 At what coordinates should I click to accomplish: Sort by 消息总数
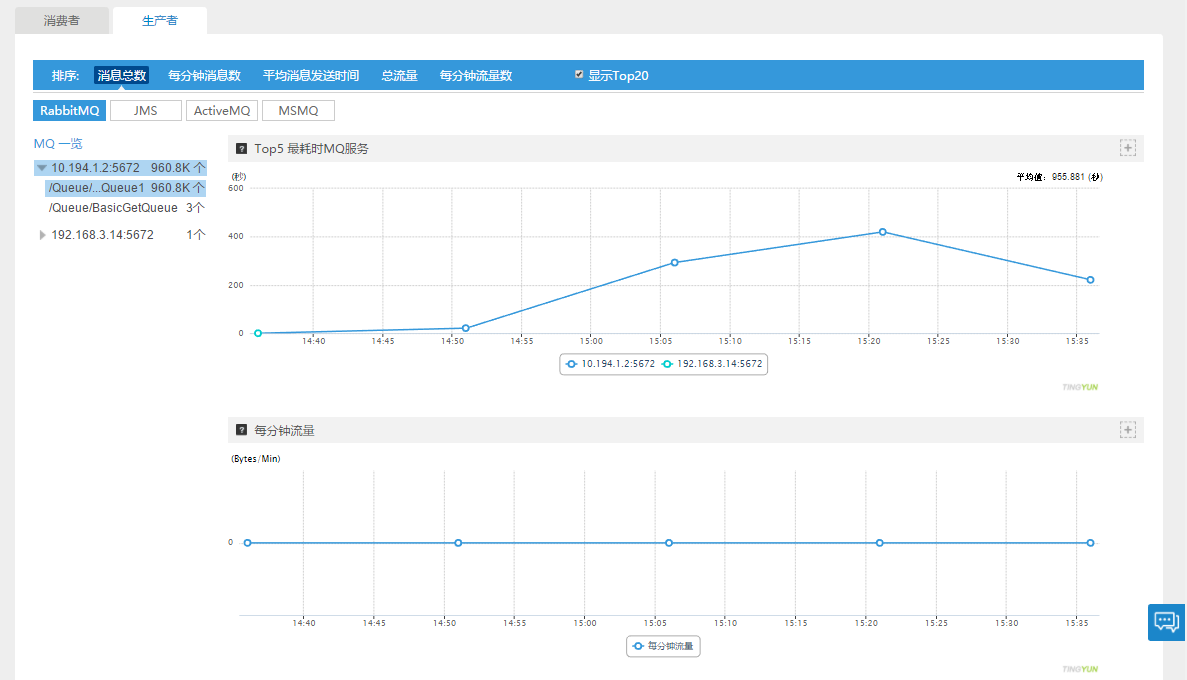tap(121, 76)
